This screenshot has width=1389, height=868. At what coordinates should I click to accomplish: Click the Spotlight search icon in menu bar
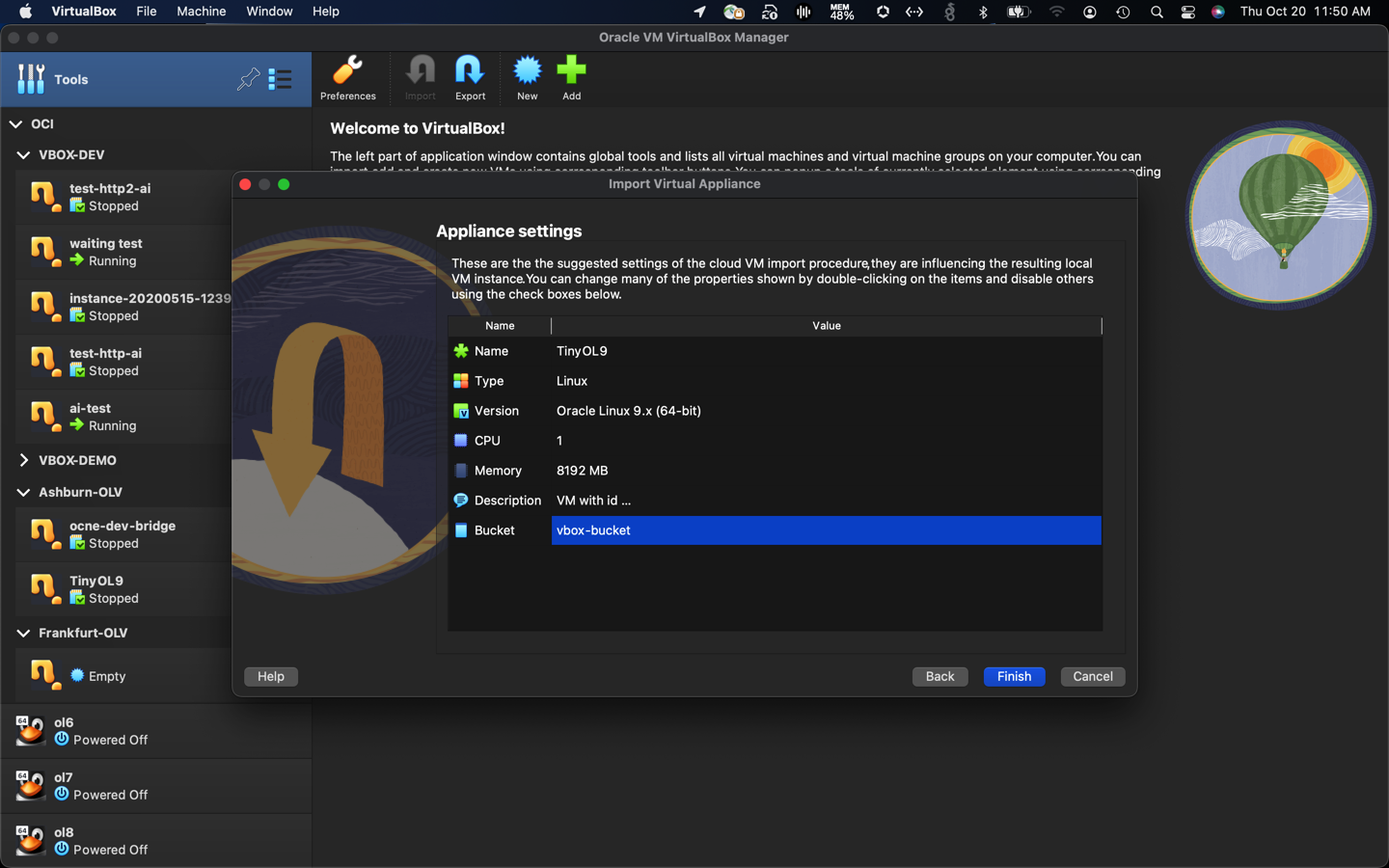pyautogui.click(x=1155, y=12)
